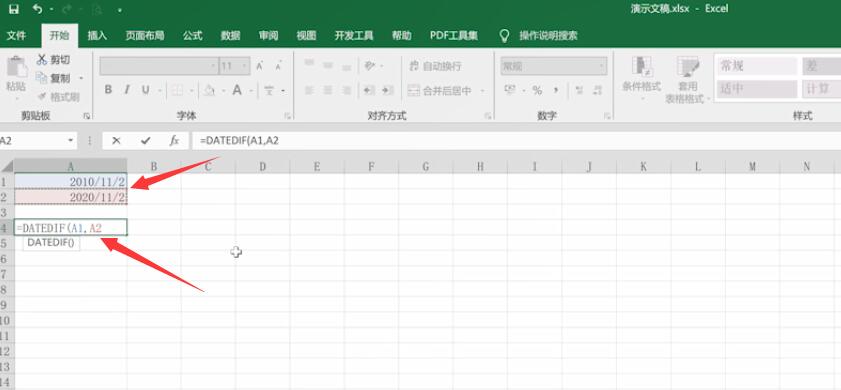Switch to the Page Layout (页面布局) tab
Image resolution: width=841 pixels, height=390 pixels.
145,35
